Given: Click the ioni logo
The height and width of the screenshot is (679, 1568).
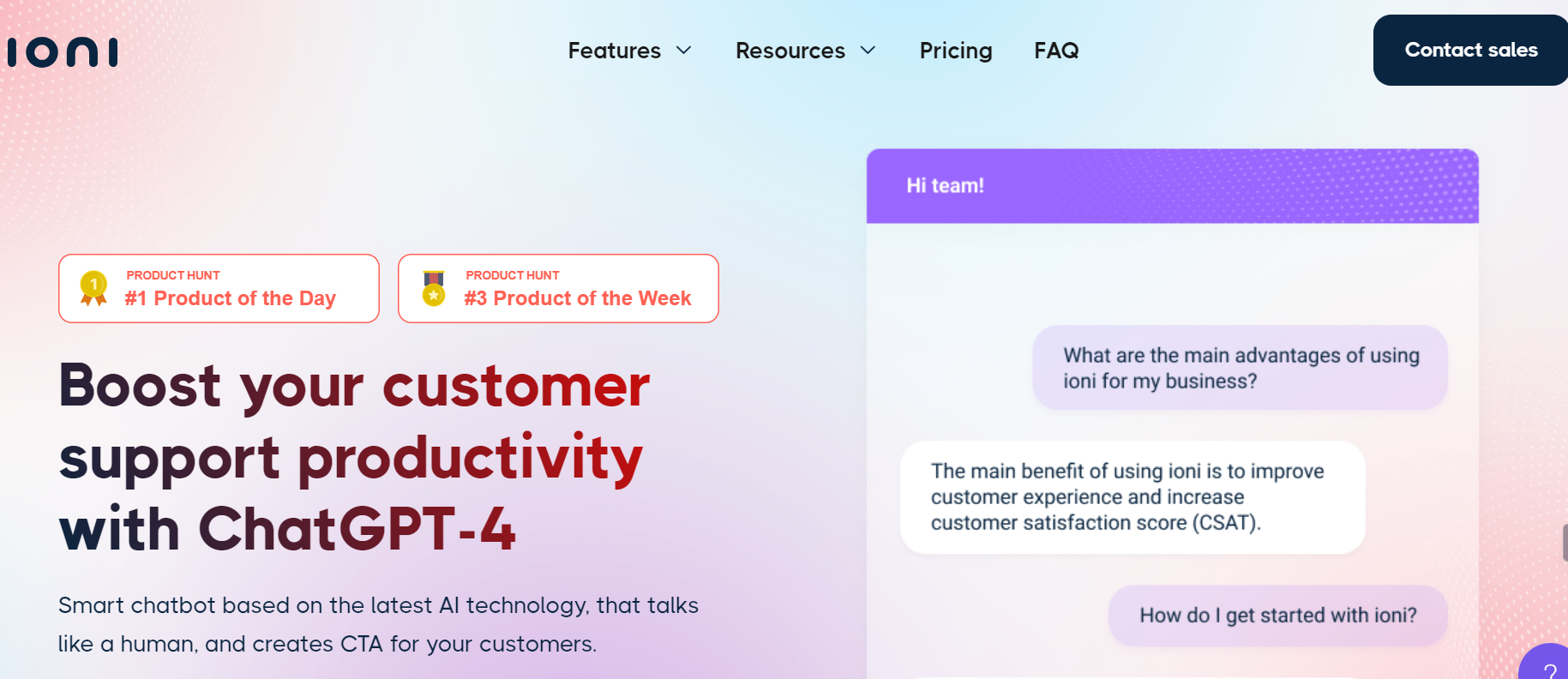Looking at the screenshot, I should tap(62, 51).
